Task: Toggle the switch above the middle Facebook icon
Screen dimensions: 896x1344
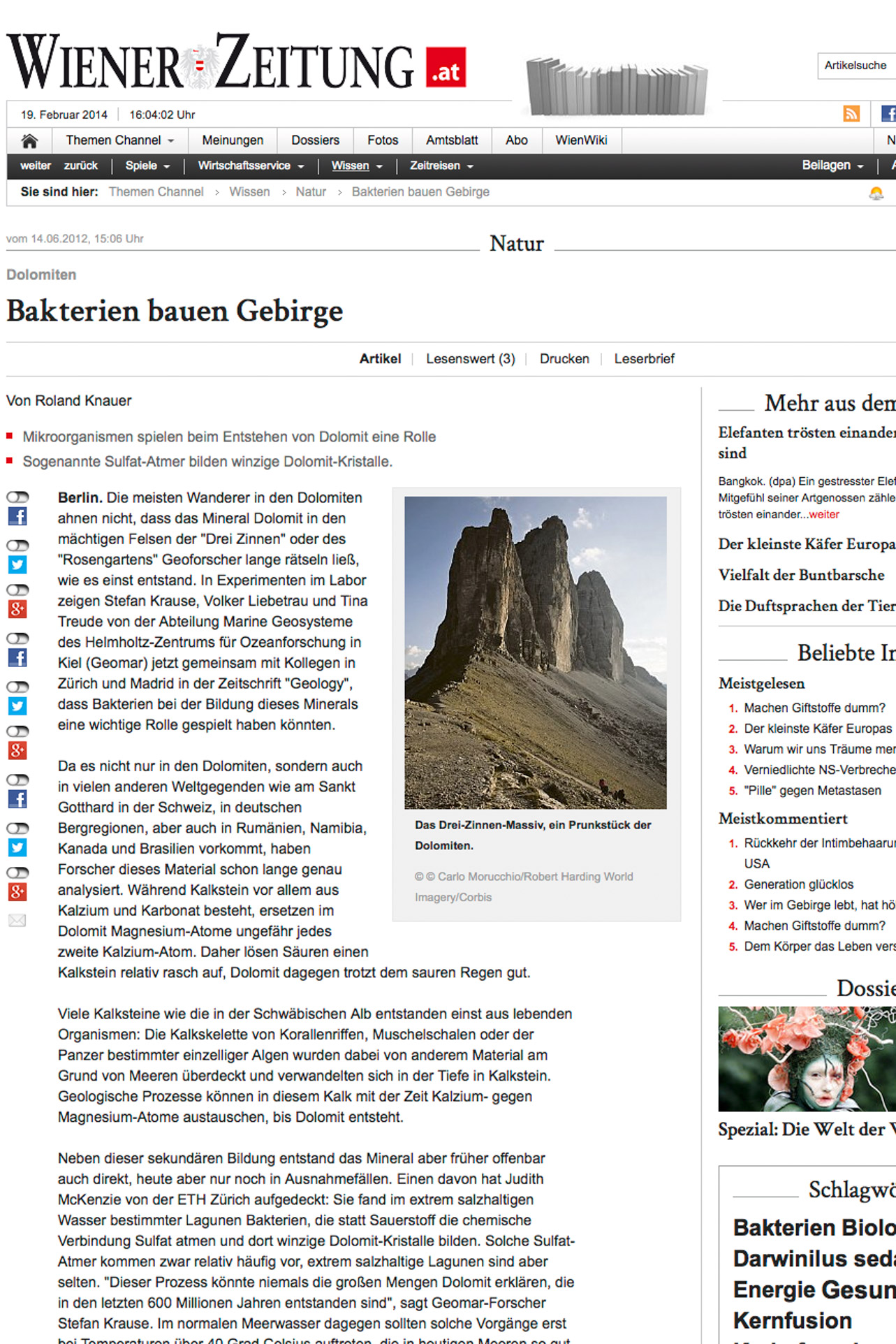Action: 17,638
